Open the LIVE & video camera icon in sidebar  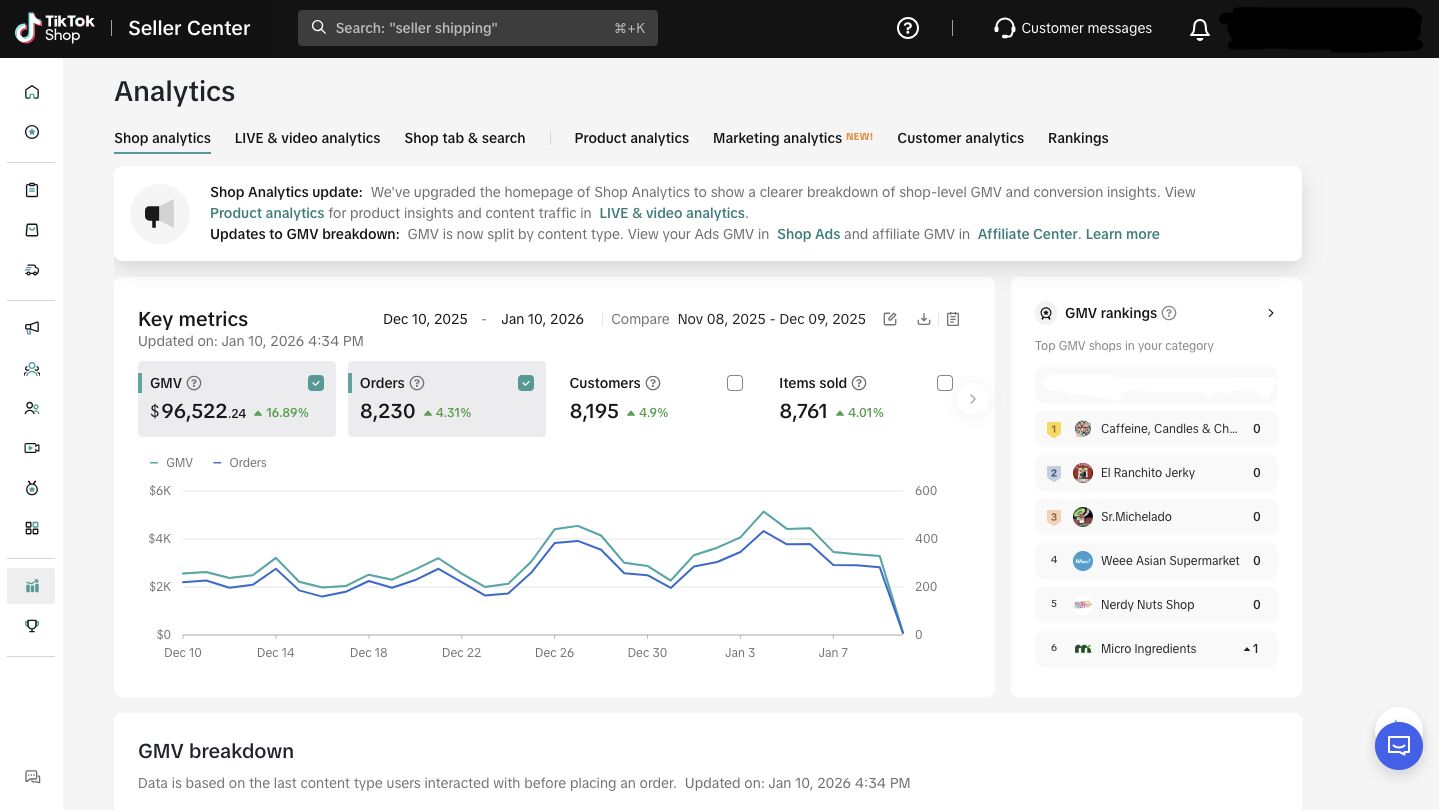pyautogui.click(x=32, y=448)
